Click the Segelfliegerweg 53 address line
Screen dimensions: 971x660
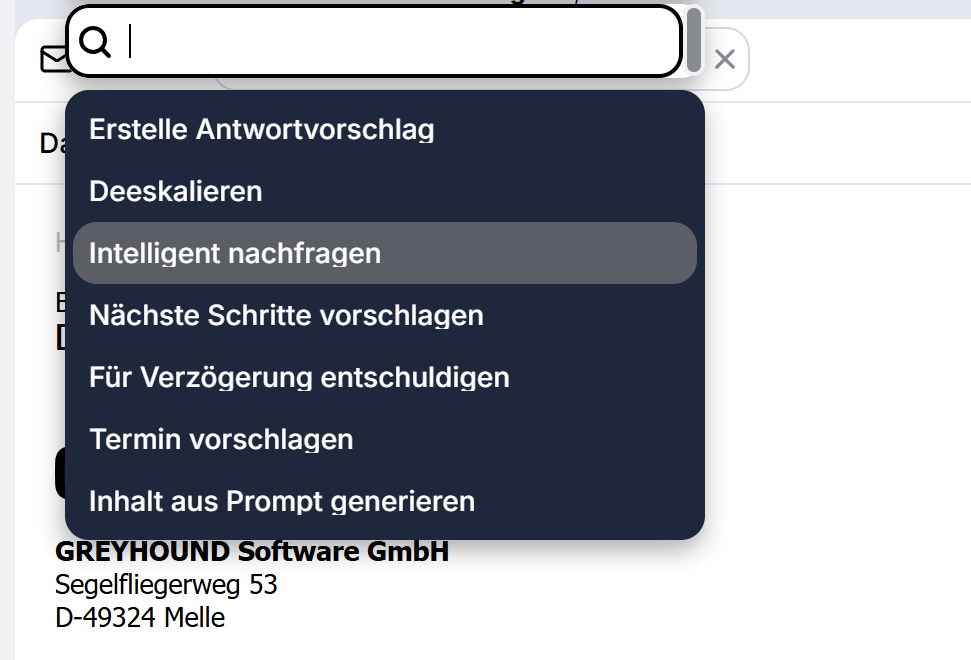pos(166,584)
